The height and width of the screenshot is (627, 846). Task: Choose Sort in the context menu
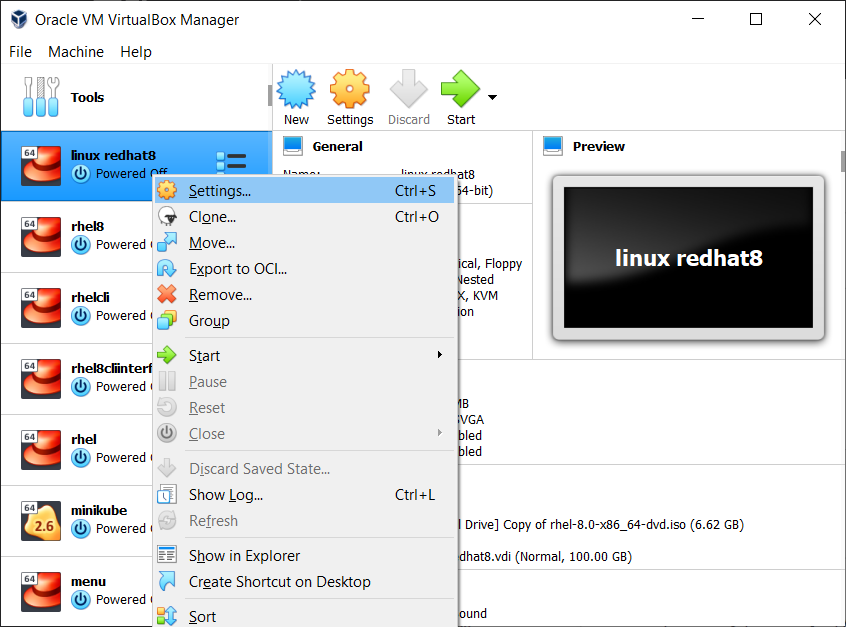pos(304,616)
